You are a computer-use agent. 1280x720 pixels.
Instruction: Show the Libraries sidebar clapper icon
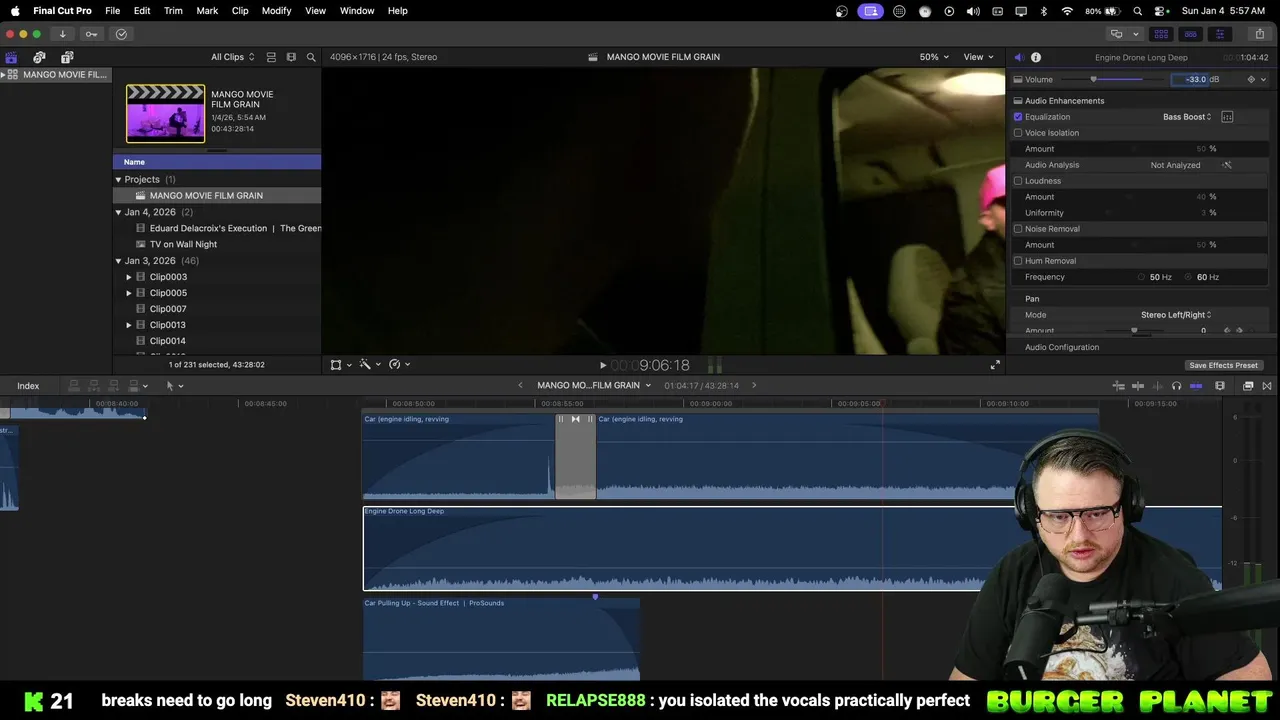tap(11, 57)
